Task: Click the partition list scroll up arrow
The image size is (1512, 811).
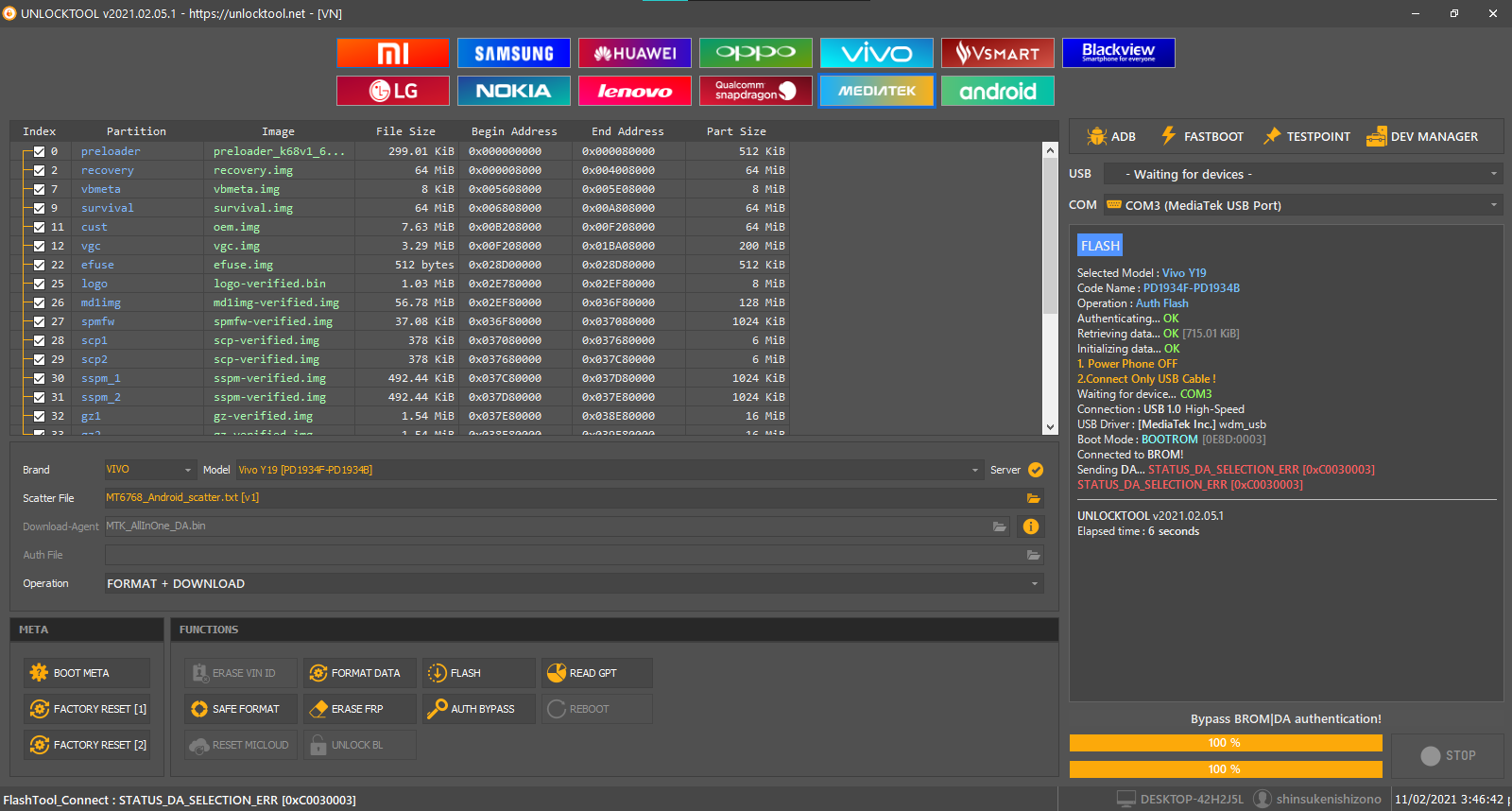Action: click(x=1050, y=150)
